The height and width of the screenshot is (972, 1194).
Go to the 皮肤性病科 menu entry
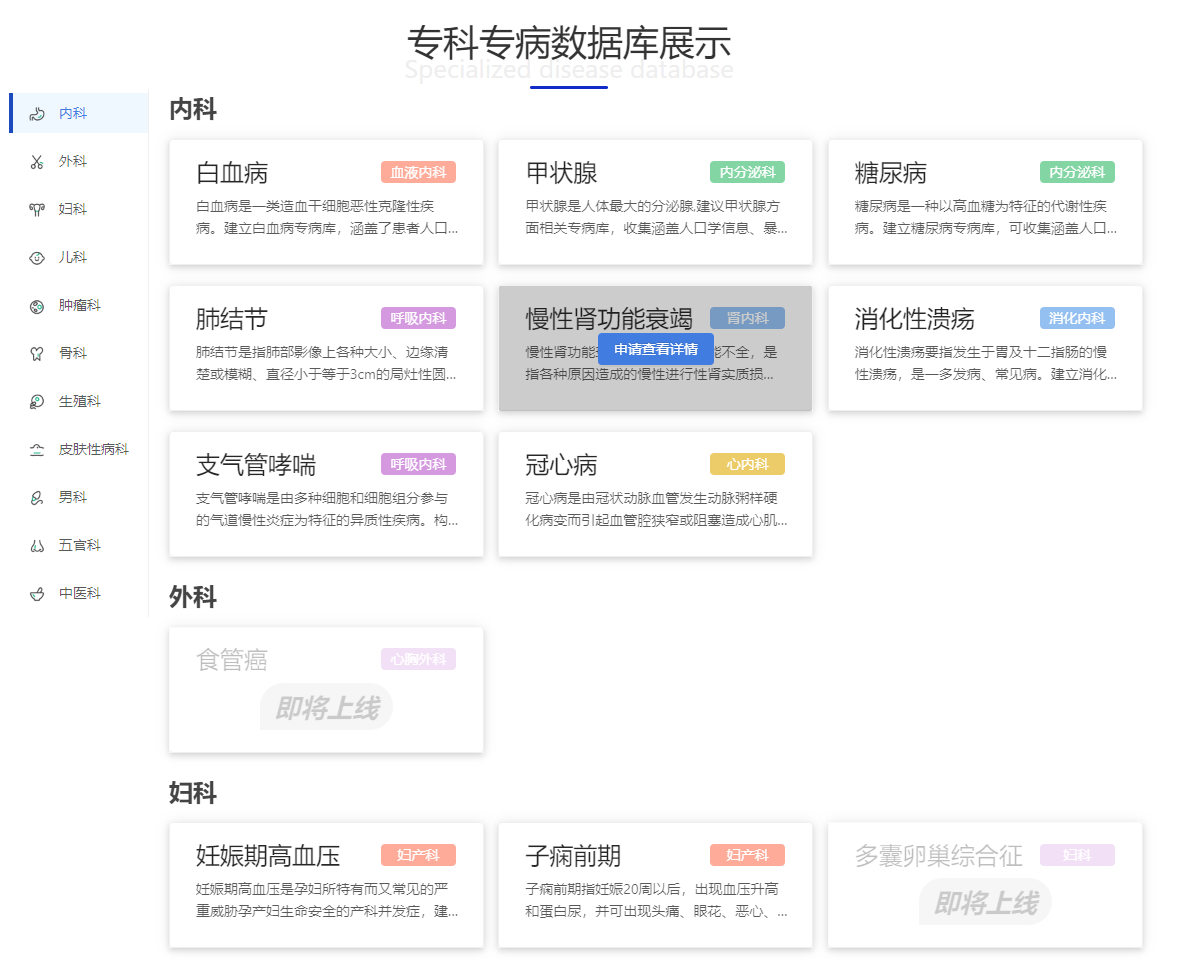click(94, 450)
